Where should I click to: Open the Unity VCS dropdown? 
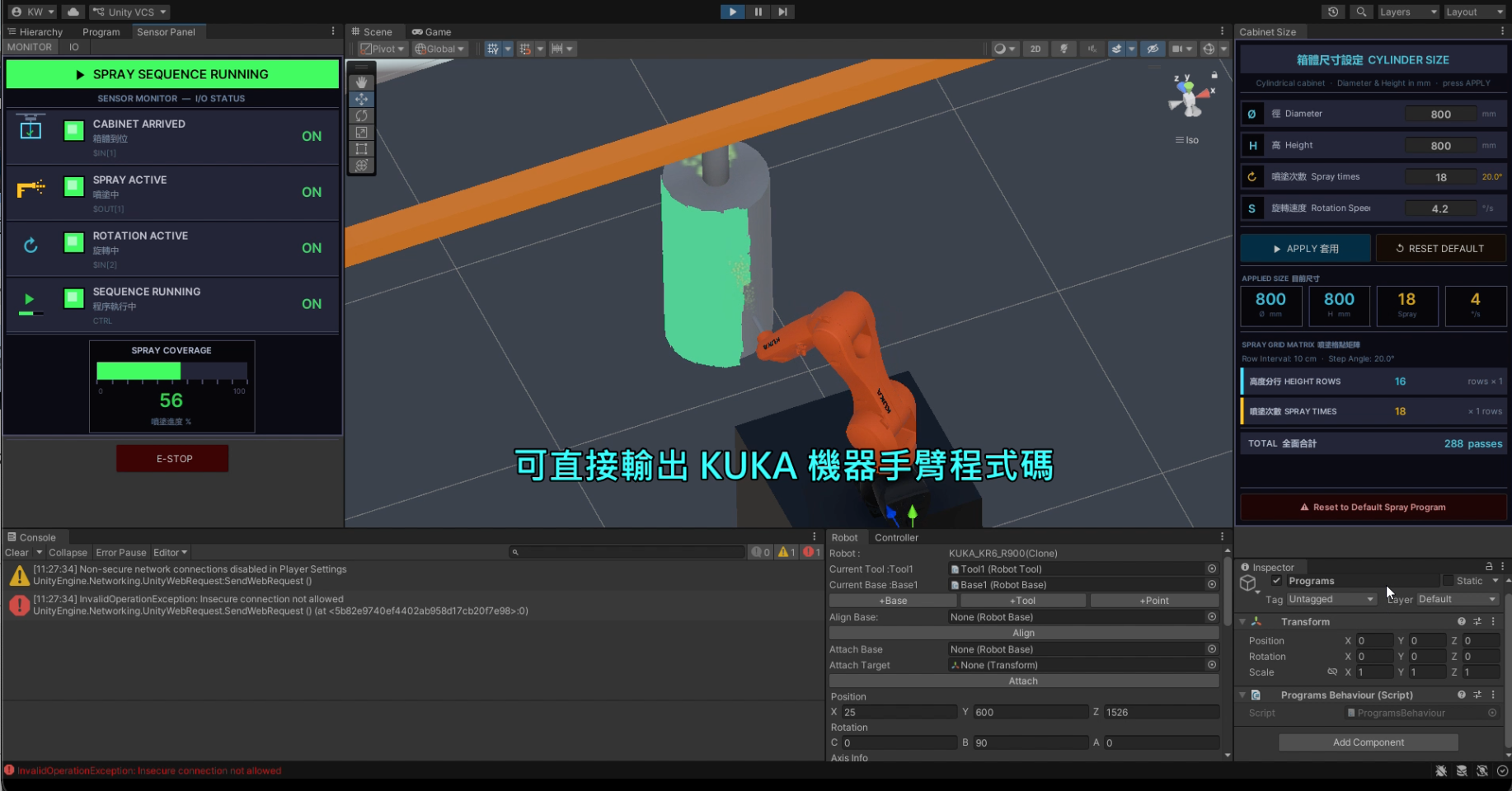tap(129, 12)
